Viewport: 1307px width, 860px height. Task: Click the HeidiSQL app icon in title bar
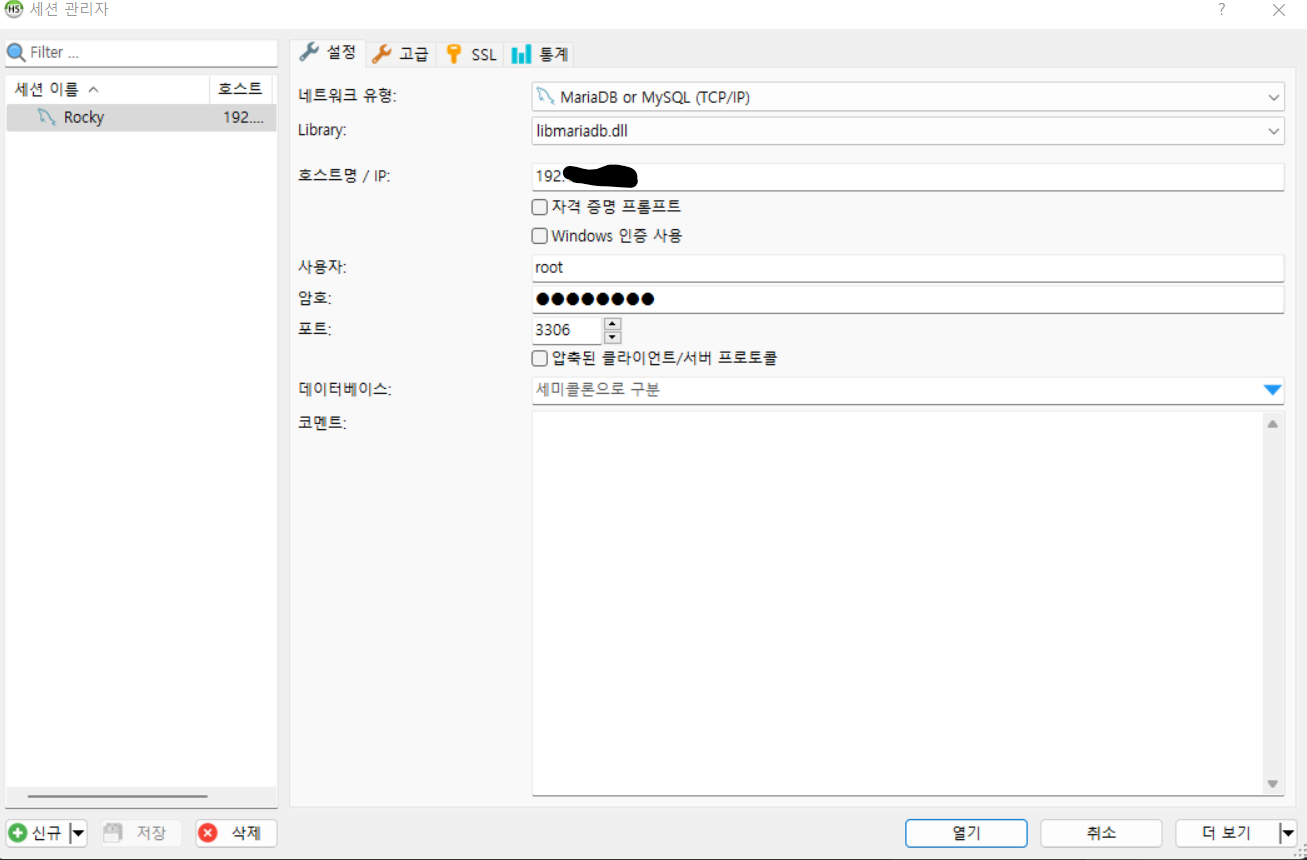pyautogui.click(x=13, y=10)
